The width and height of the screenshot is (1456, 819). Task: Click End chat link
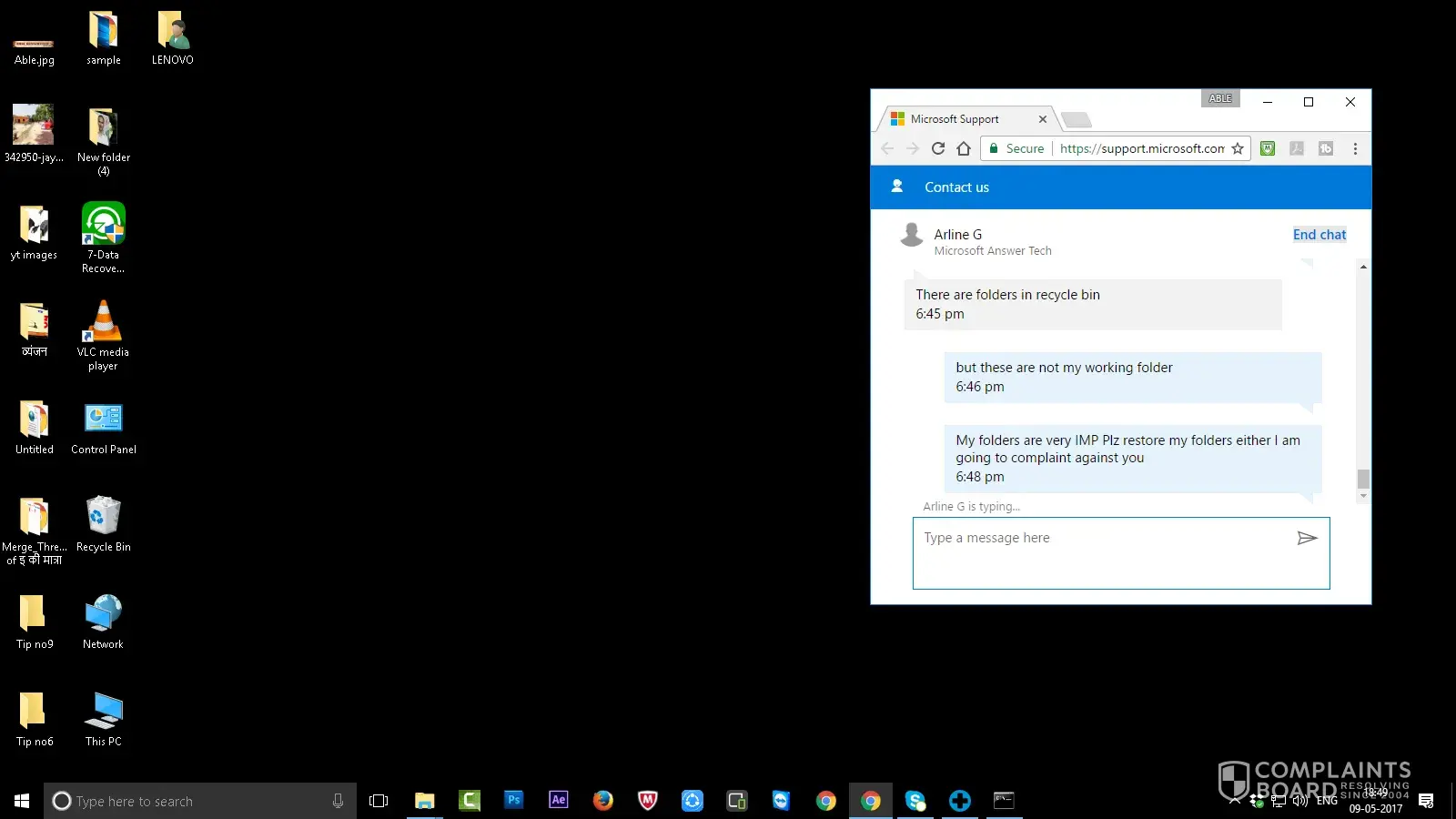pyautogui.click(x=1319, y=235)
